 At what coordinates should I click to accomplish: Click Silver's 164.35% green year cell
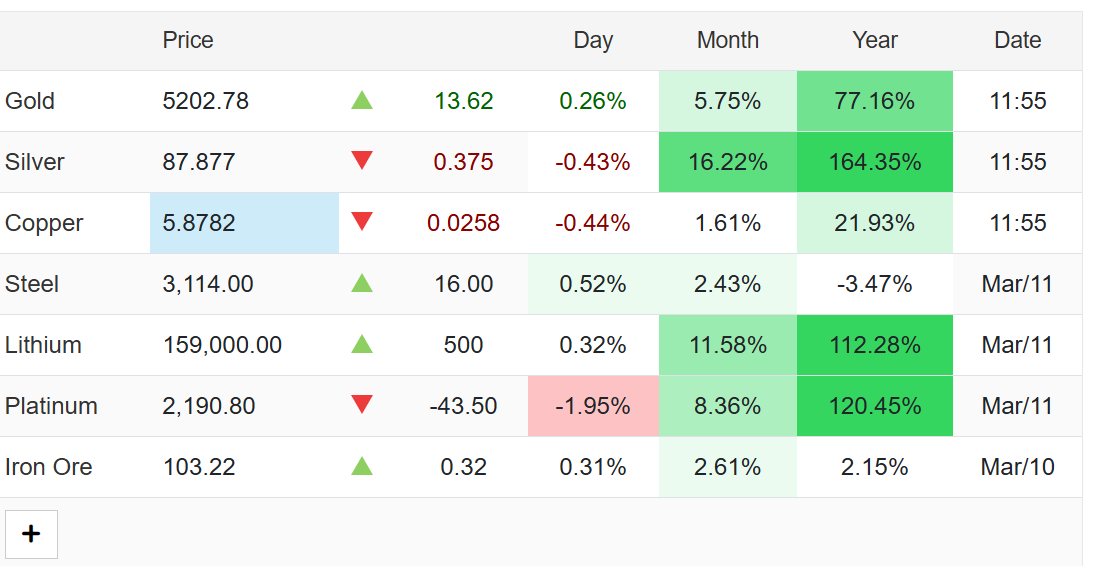point(875,162)
